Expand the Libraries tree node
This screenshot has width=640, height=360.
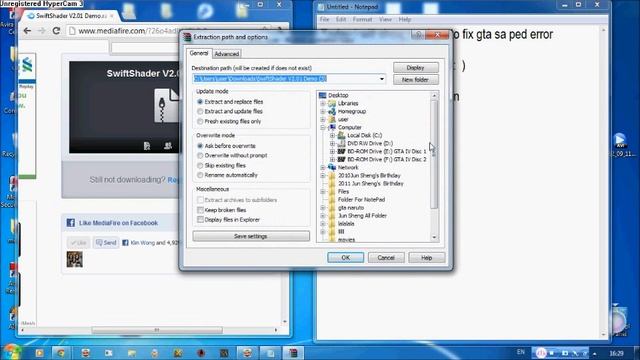click(323, 104)
